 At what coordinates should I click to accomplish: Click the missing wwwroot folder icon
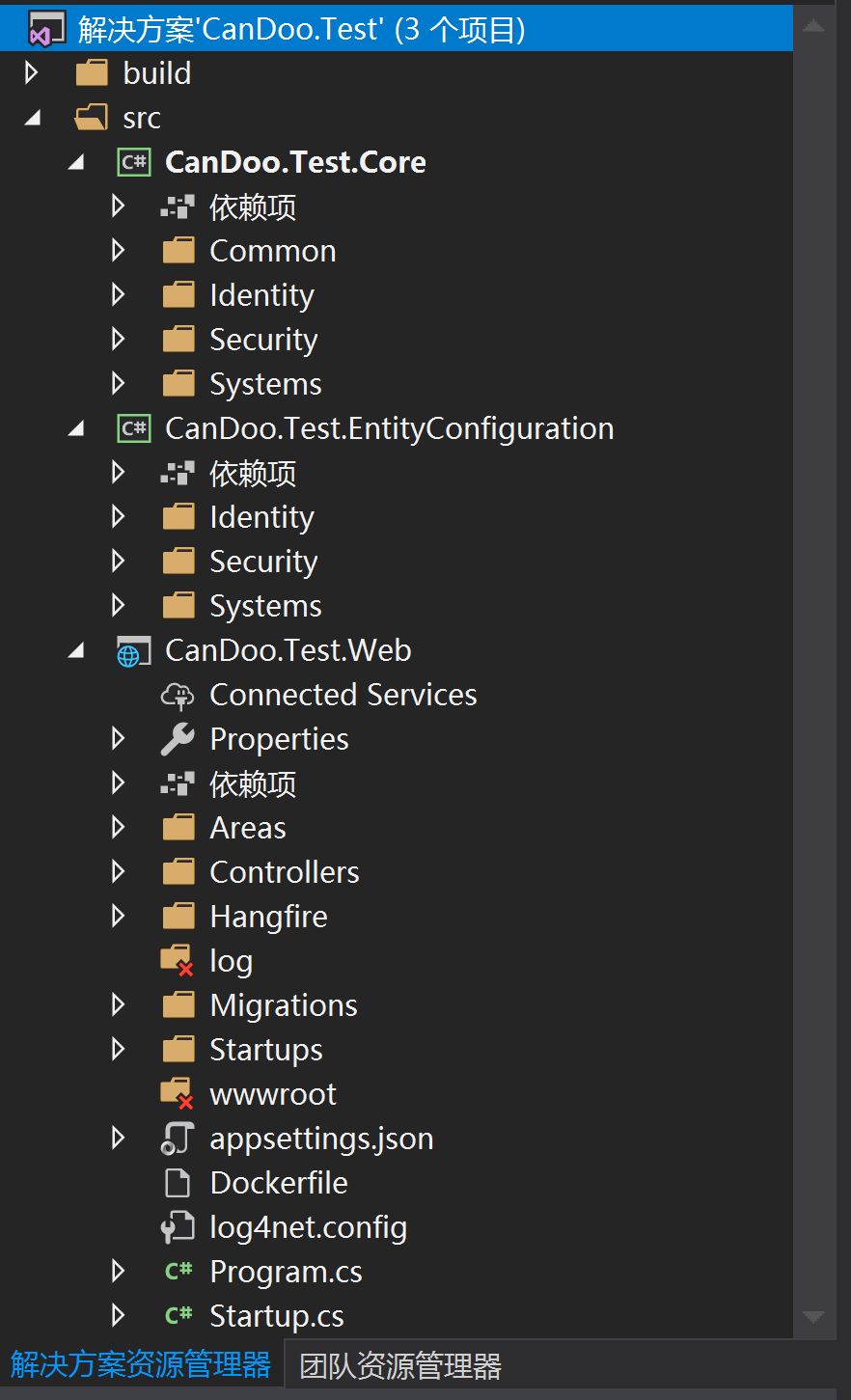pos(178,1094)
